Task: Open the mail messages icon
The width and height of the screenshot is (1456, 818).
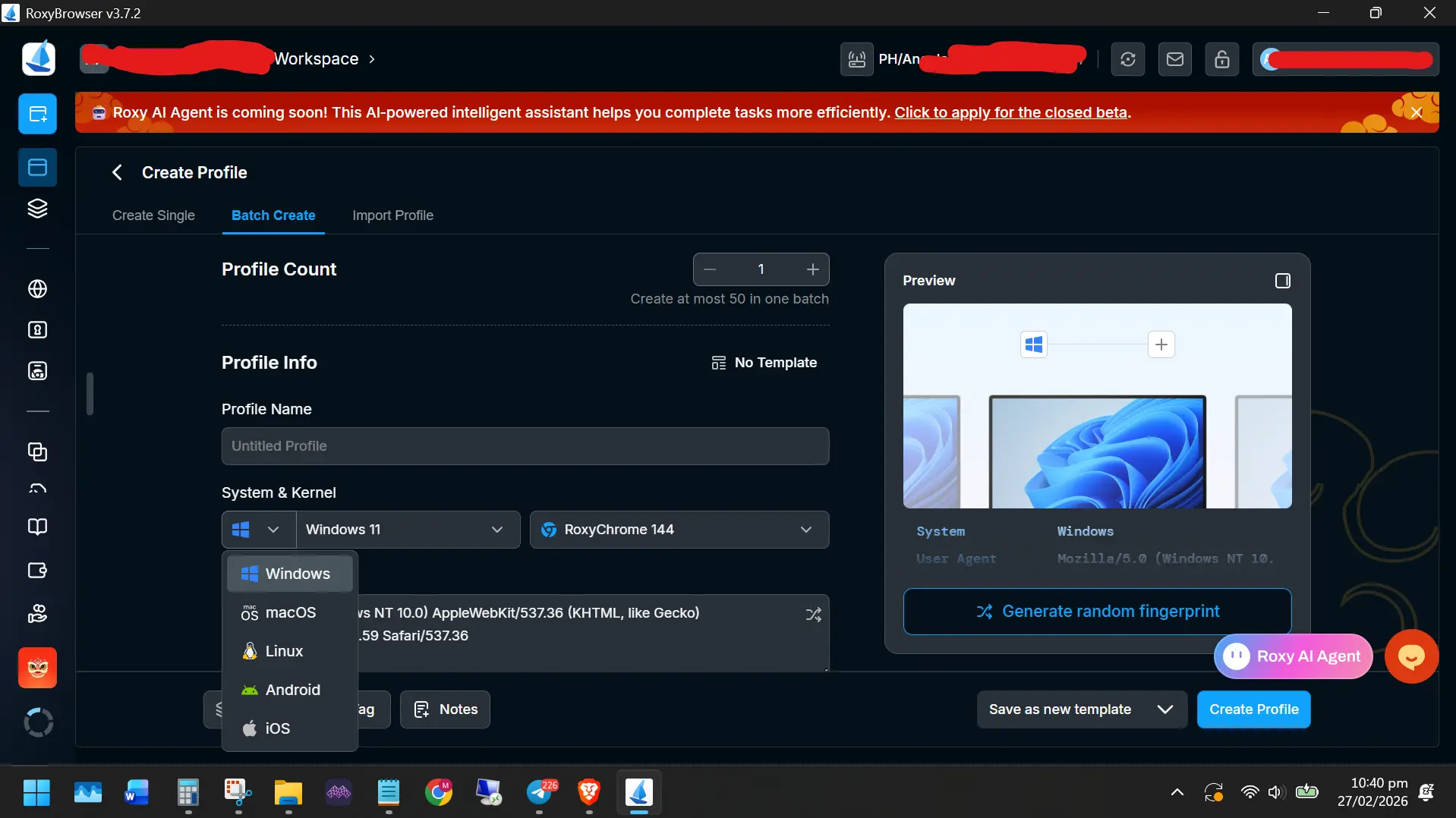Action: point(1175,59)
